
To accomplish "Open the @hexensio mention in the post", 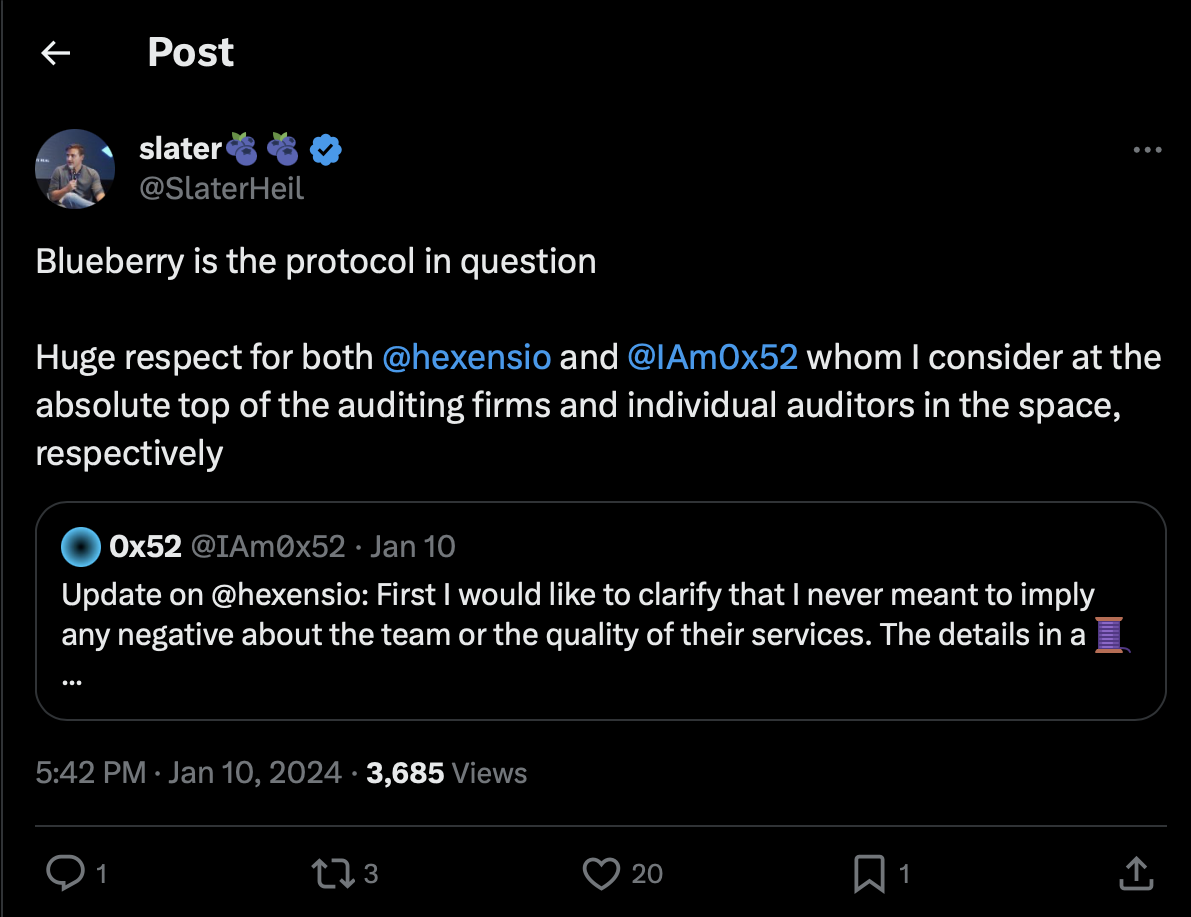I will point(466,357).
